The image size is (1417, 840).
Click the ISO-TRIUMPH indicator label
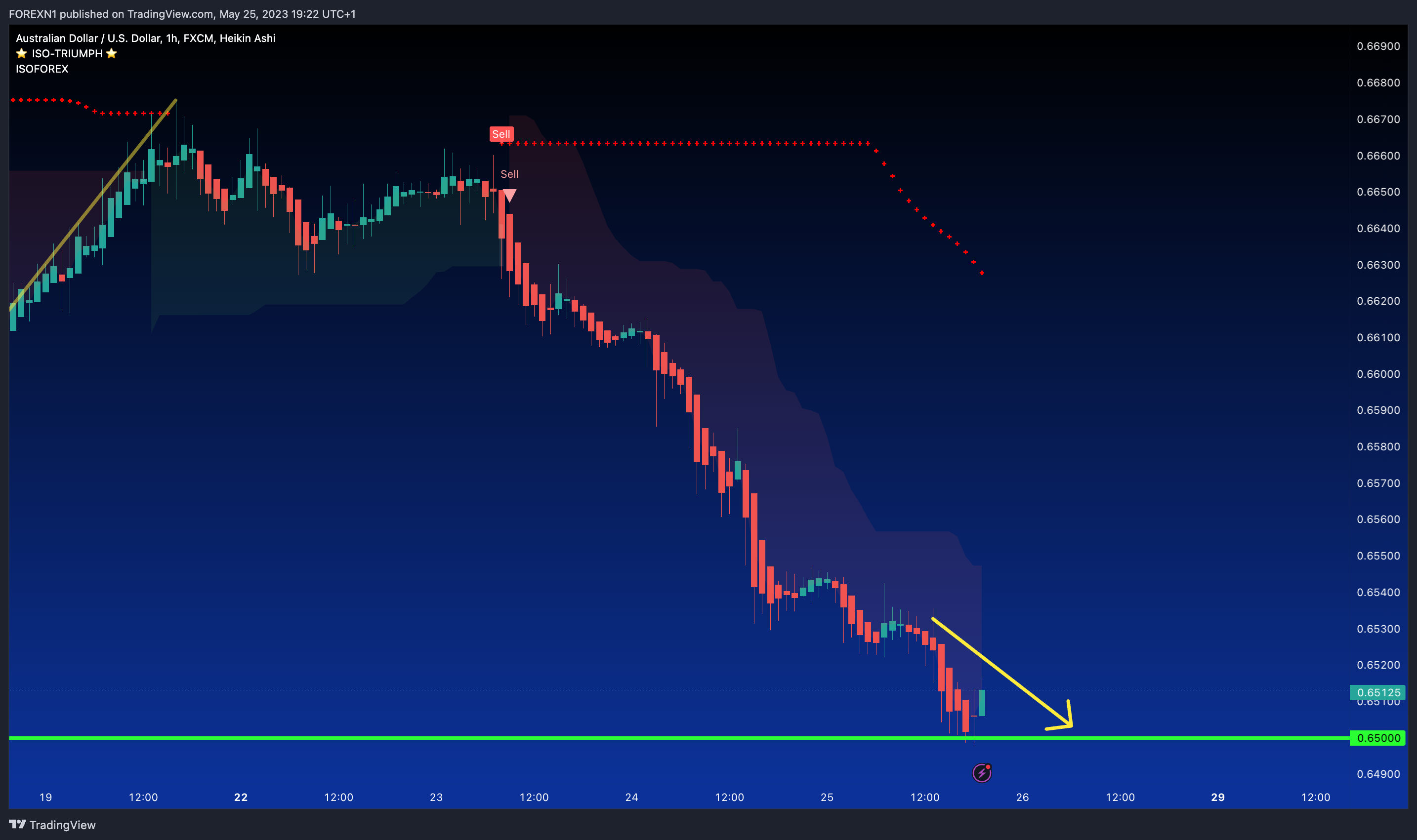tap(66, 53)
